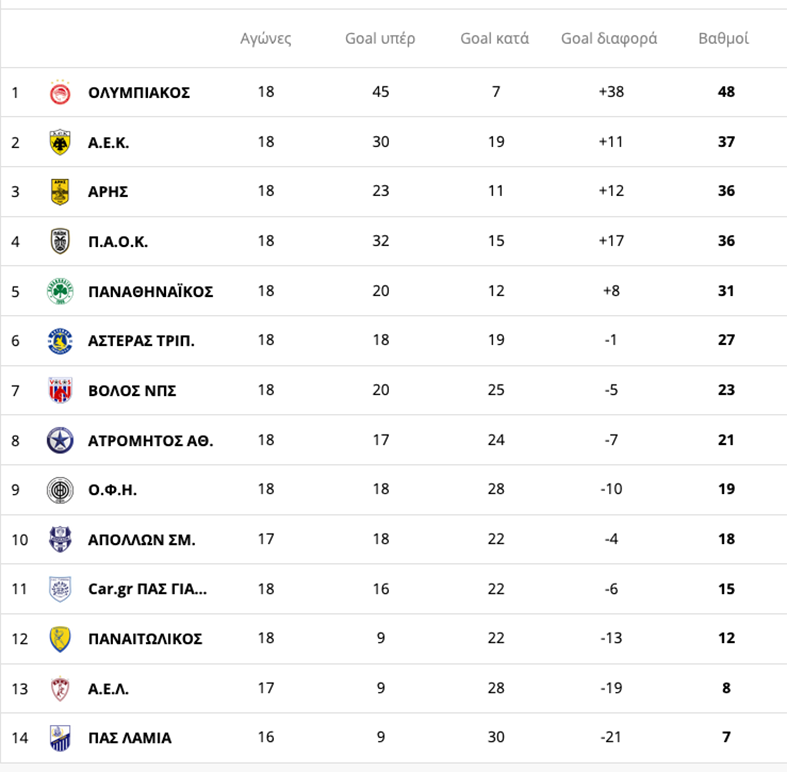Sort by Goal διαφορά column header

[609, 39]
